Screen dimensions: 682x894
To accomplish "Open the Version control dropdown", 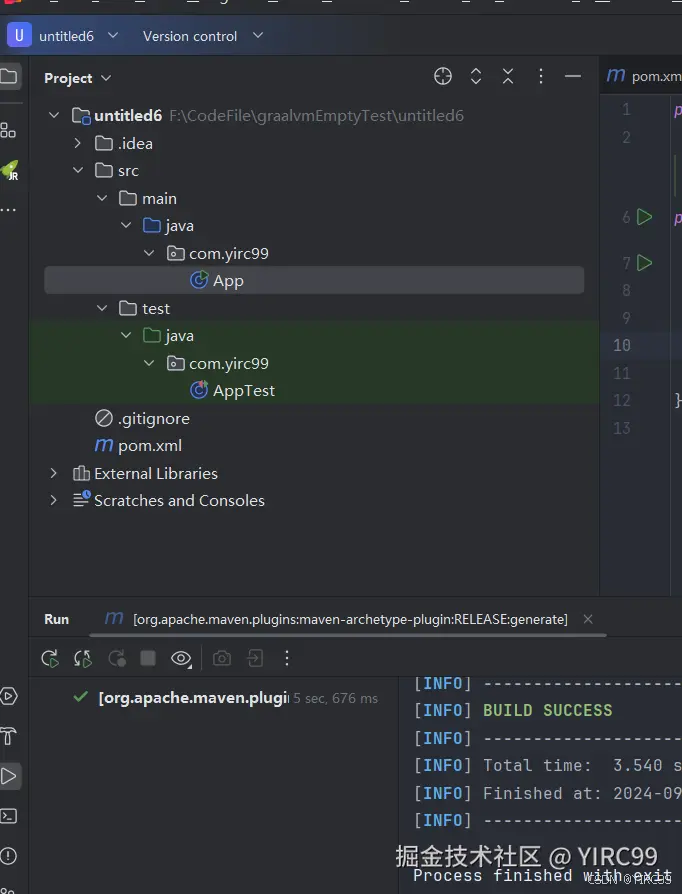I will pos(203,36).
